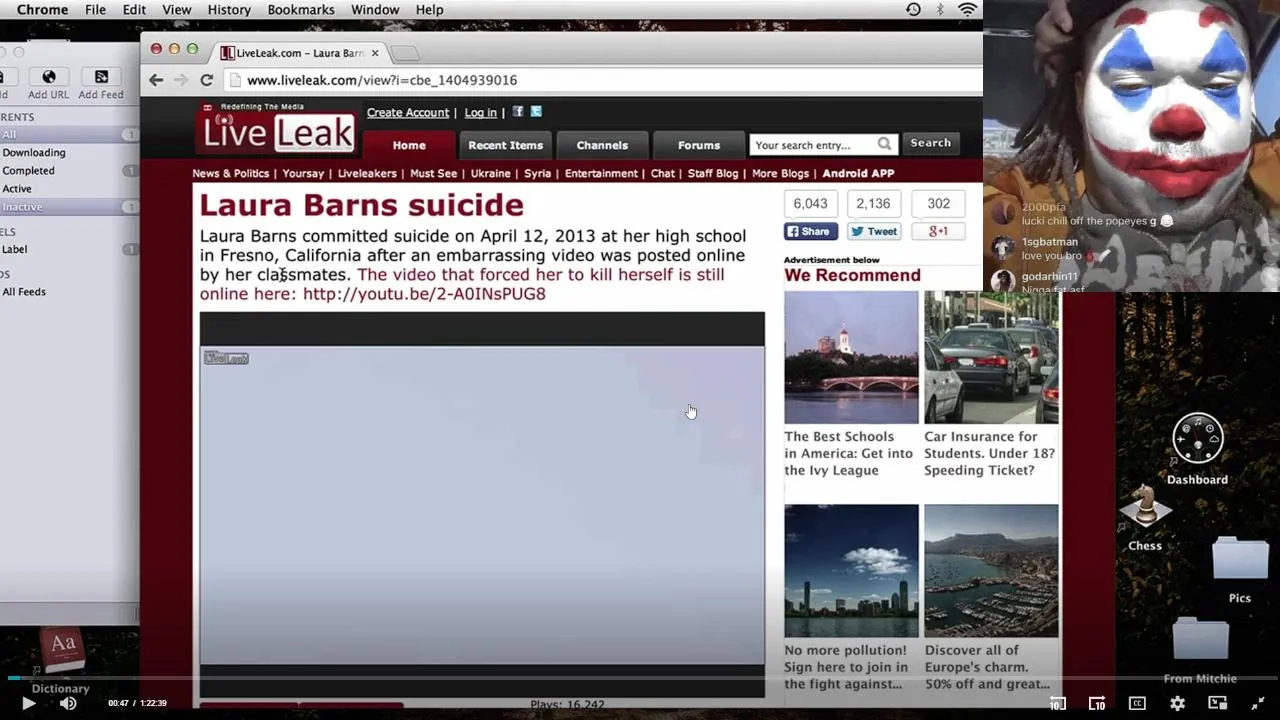Open the Window menu

pyautogui.click(x=375, y=10)
